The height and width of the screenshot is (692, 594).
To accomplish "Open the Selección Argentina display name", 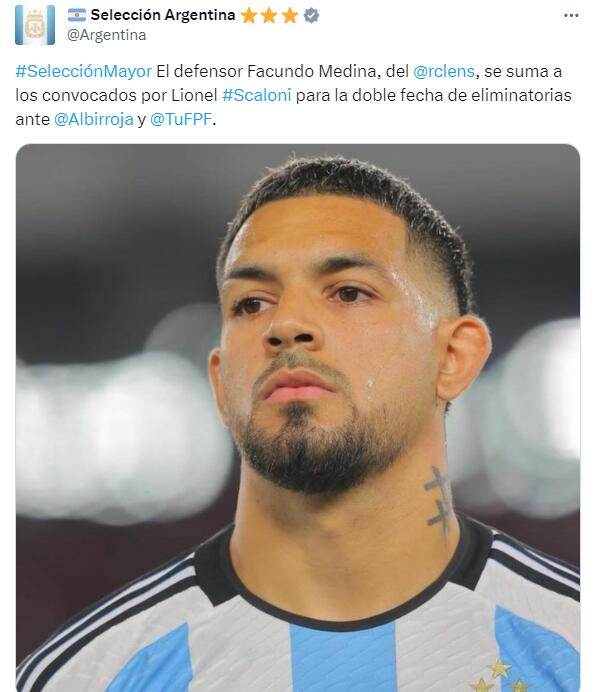I will (x=163, y=15).
